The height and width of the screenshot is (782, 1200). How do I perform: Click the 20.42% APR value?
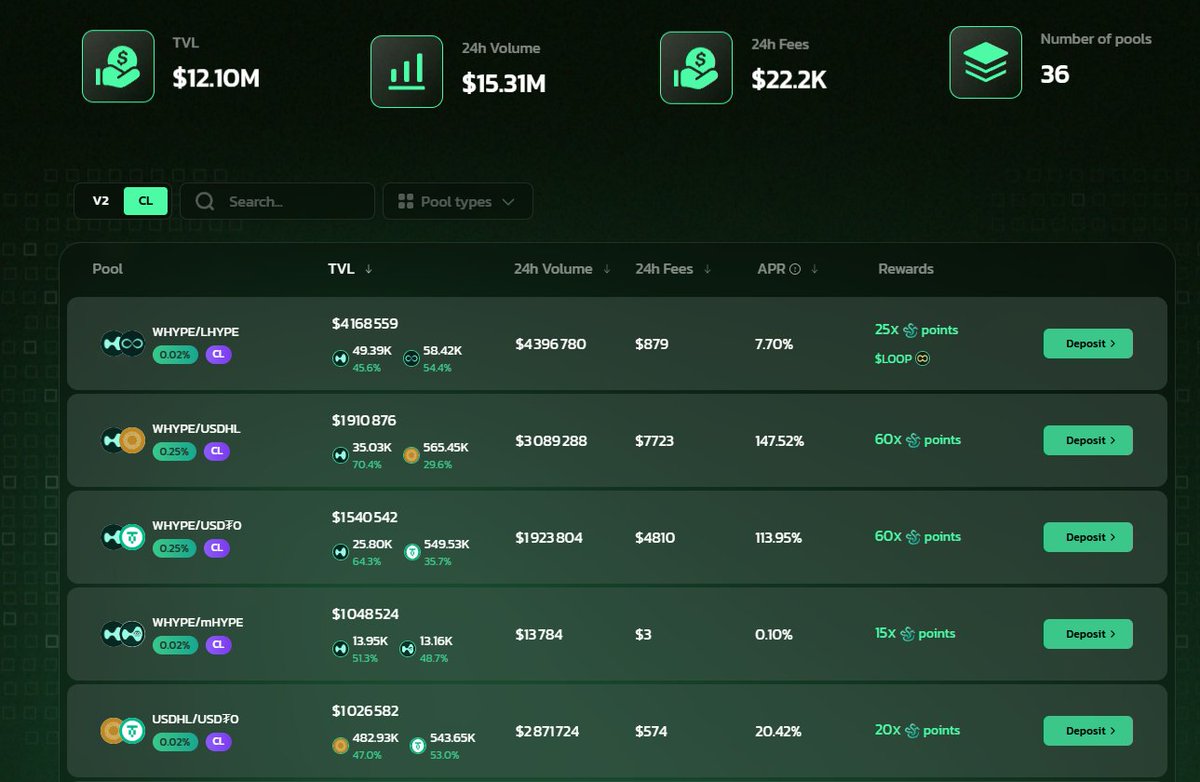tap(778, 731)
